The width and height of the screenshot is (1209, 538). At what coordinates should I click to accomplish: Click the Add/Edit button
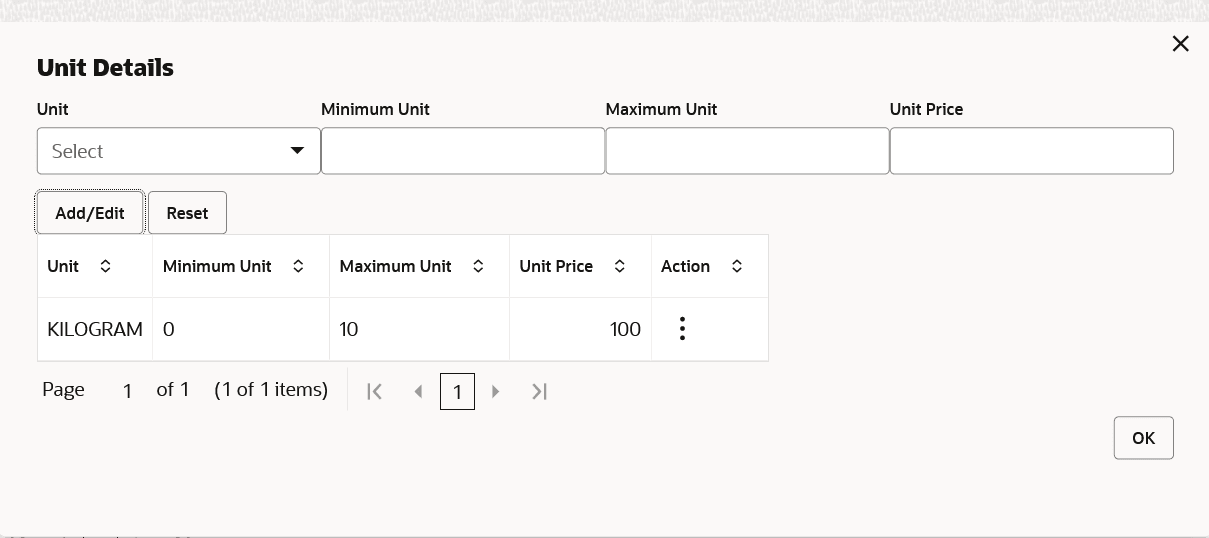pos(90,213)
